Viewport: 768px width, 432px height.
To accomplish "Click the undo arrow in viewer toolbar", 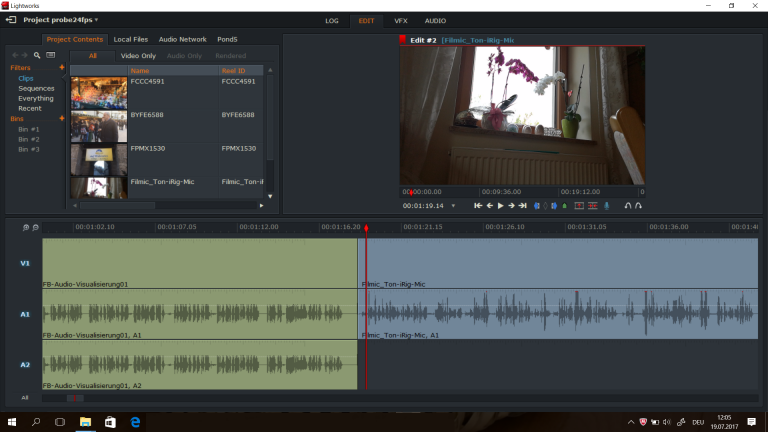I will [627, 205].
